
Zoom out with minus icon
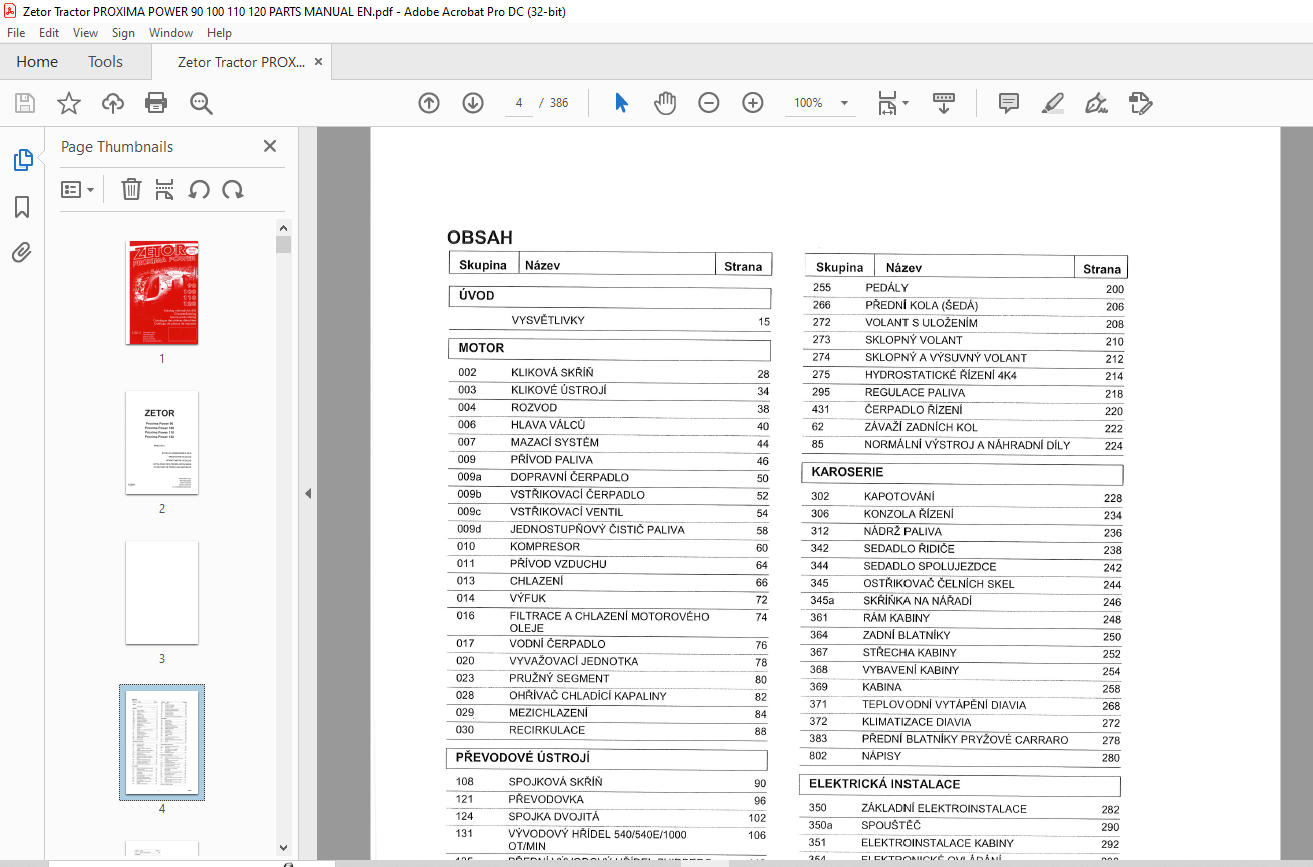point(709,103)
